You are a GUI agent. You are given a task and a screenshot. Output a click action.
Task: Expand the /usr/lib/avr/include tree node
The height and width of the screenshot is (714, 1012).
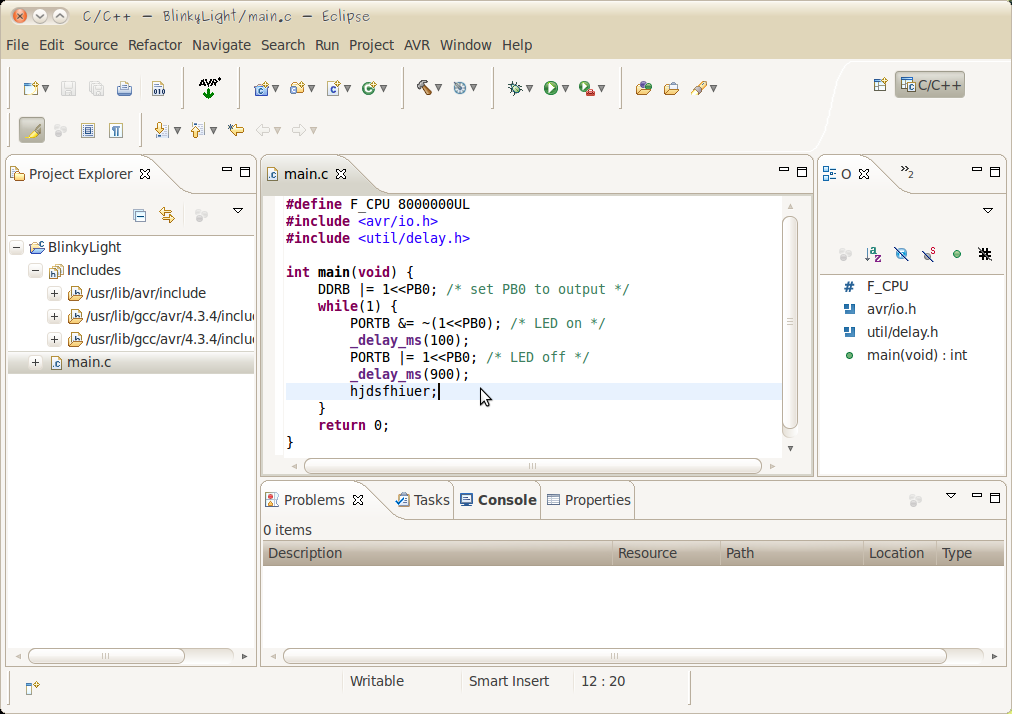55,293
